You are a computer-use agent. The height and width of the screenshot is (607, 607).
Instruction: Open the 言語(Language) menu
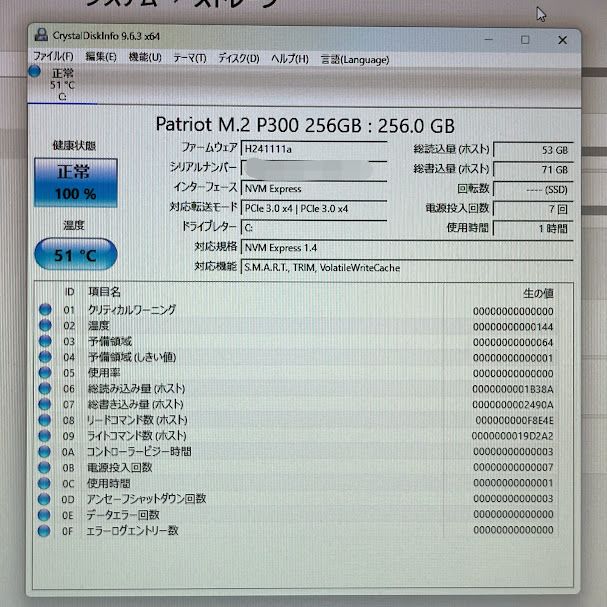[355, 60]
